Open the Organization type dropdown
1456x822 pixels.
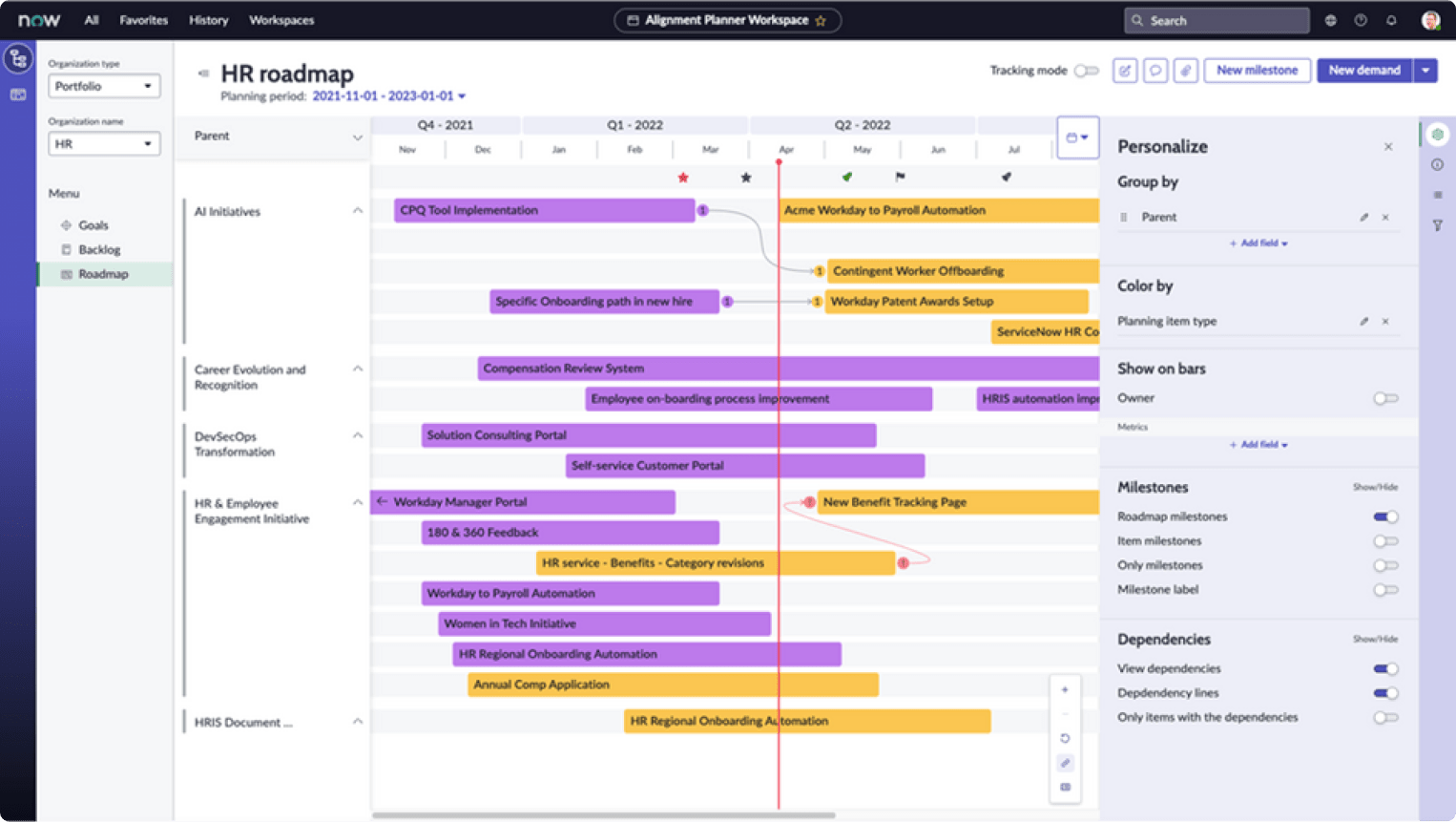104,86
